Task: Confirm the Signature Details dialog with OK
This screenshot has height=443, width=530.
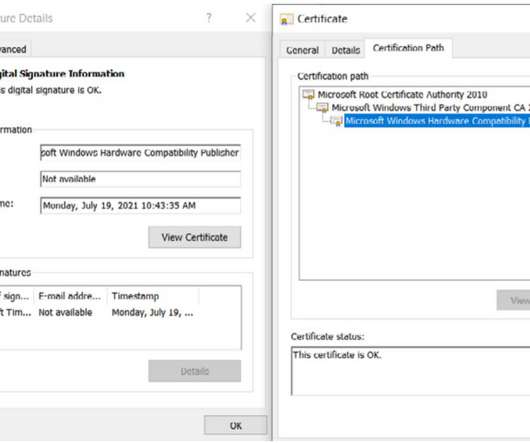Action: (235, 426)
